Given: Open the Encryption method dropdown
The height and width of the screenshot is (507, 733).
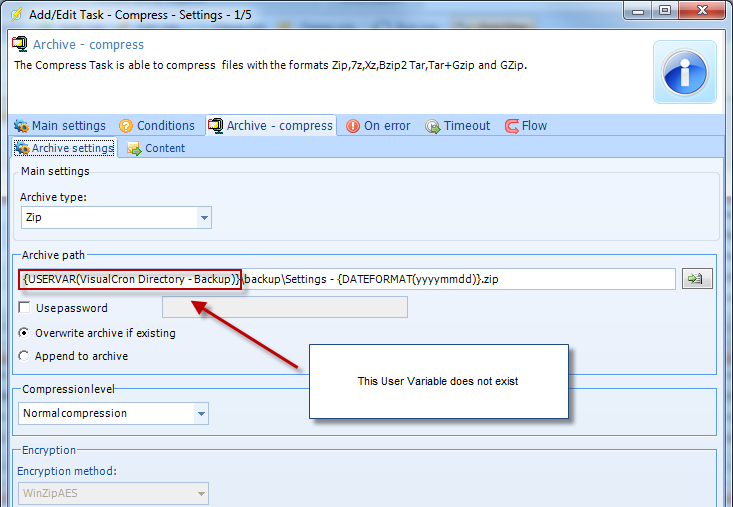Looking at the screenshot, I should pyautogui.click(x=201, y=493).
